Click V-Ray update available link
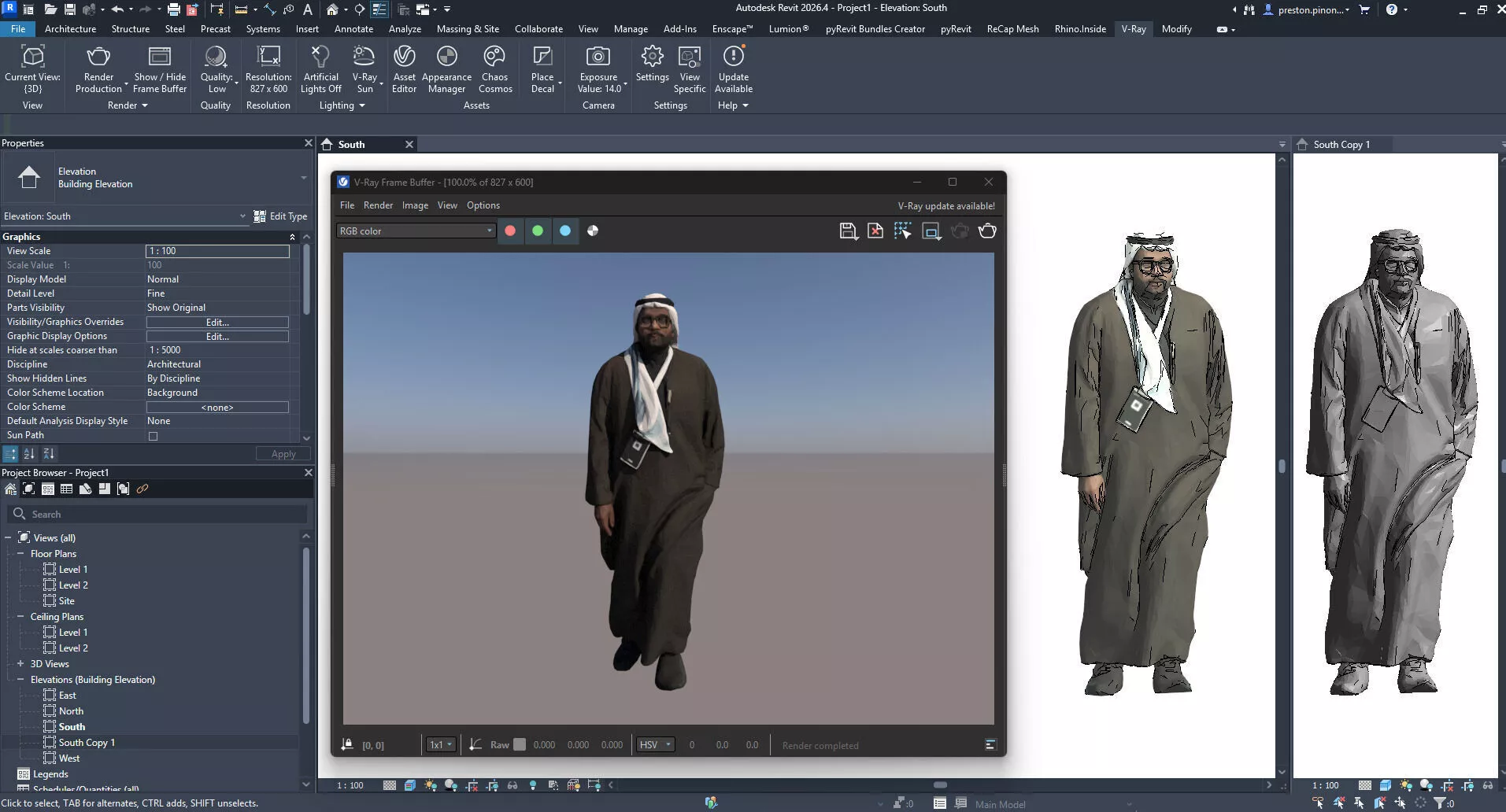 tap(946, 206)
